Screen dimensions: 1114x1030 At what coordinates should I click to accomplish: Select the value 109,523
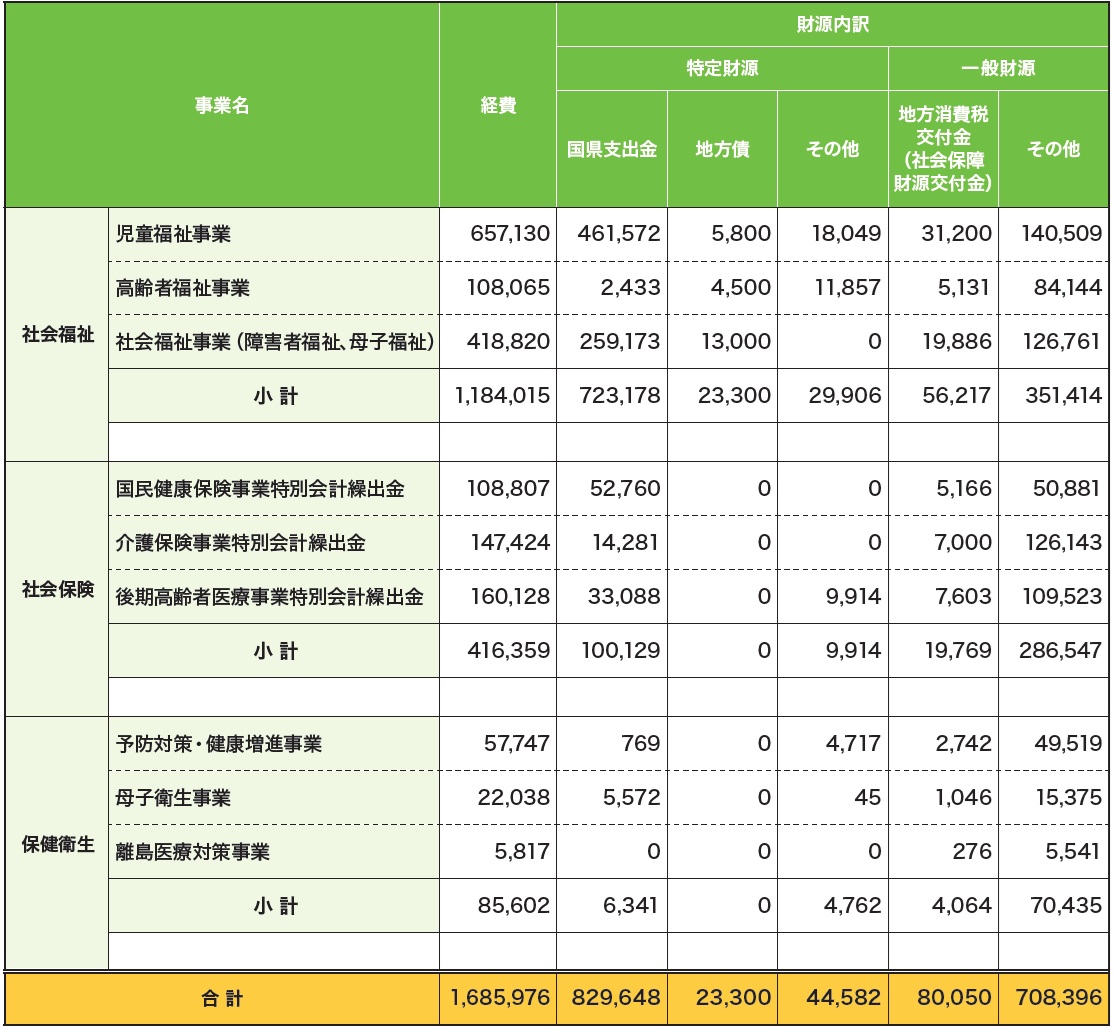1061,597
